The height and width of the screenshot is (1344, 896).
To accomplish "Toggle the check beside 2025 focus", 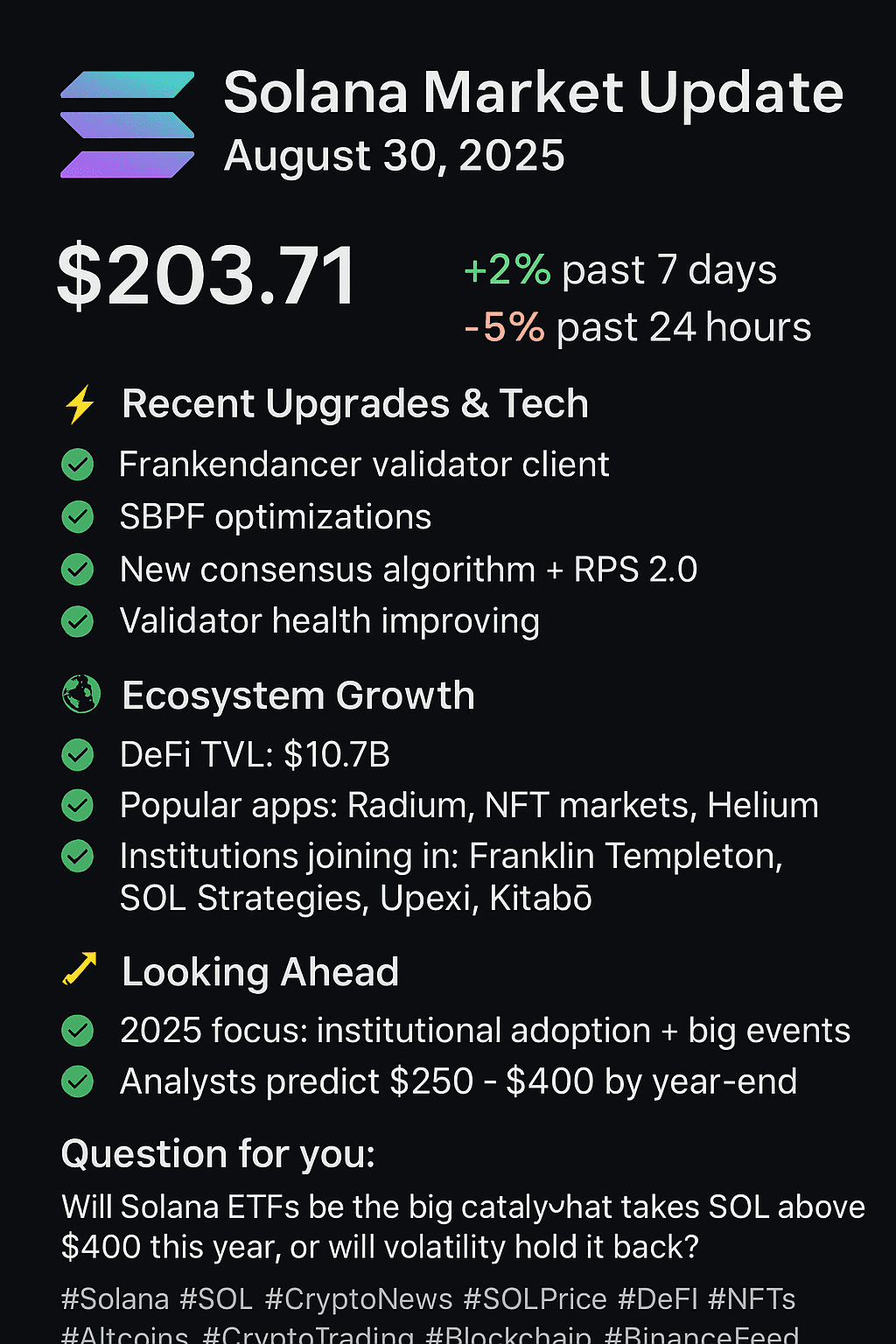I will tap(78, 1031).
